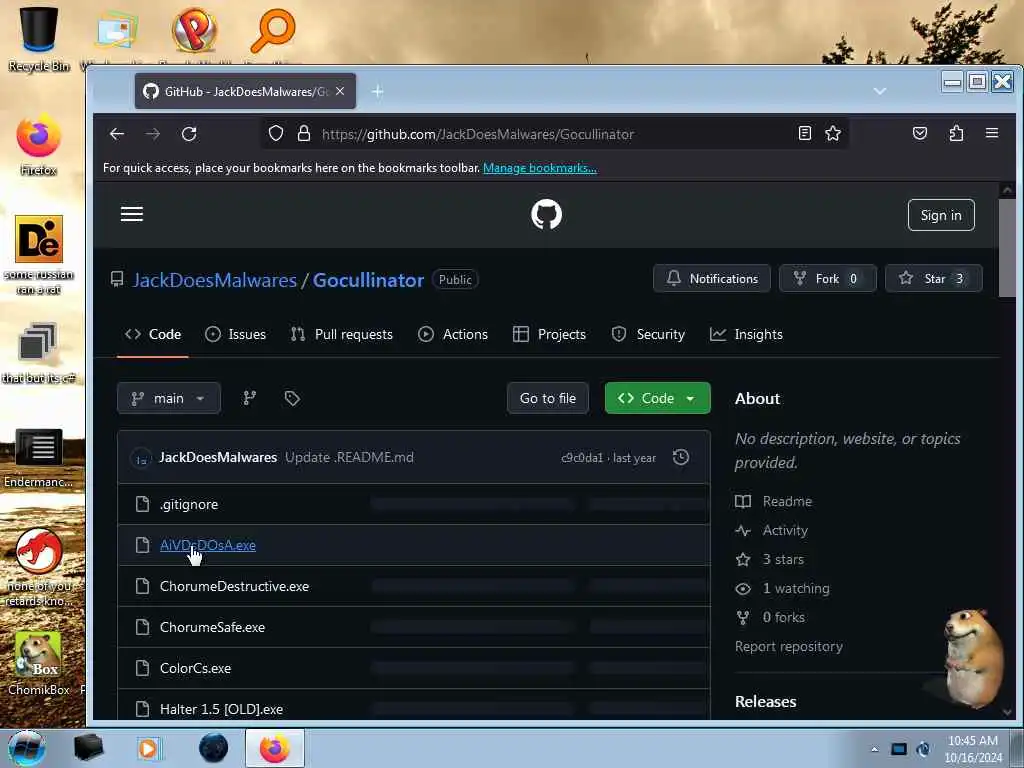Viewport: 1024px width, 768px height.
Task: Switch to the Issues tab
Action: (x=235, y=334)
